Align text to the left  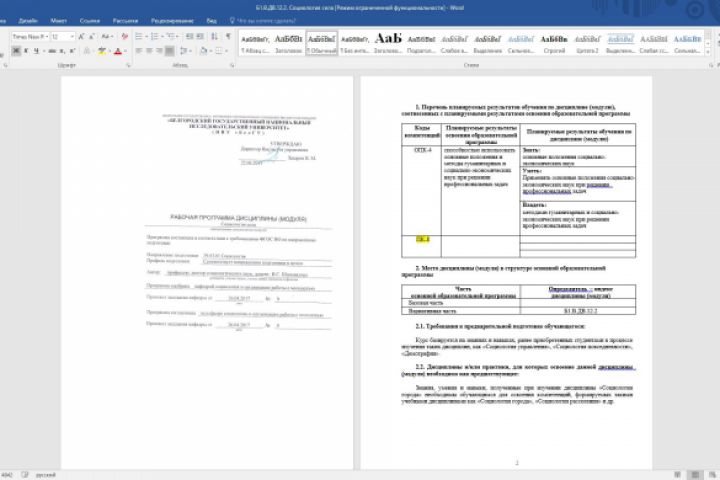(x=139, y=51)
